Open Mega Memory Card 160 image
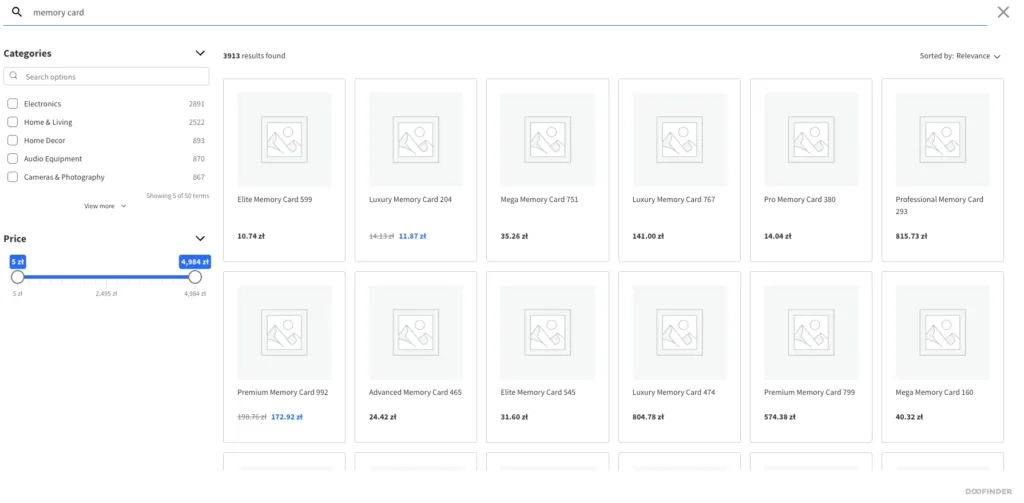1024x503 pixels. (x=942, y=333)
